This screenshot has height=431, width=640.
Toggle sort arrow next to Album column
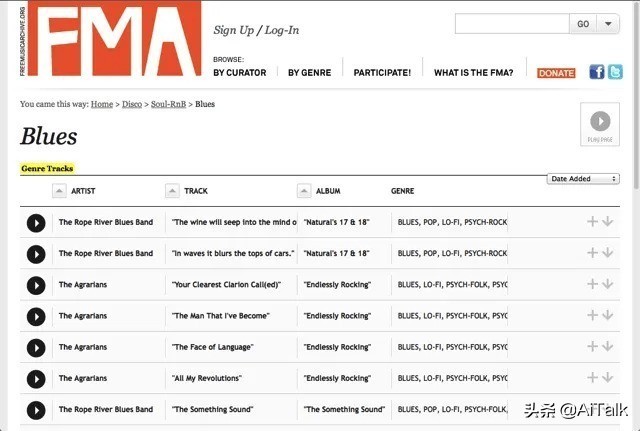tap(304, 190)
